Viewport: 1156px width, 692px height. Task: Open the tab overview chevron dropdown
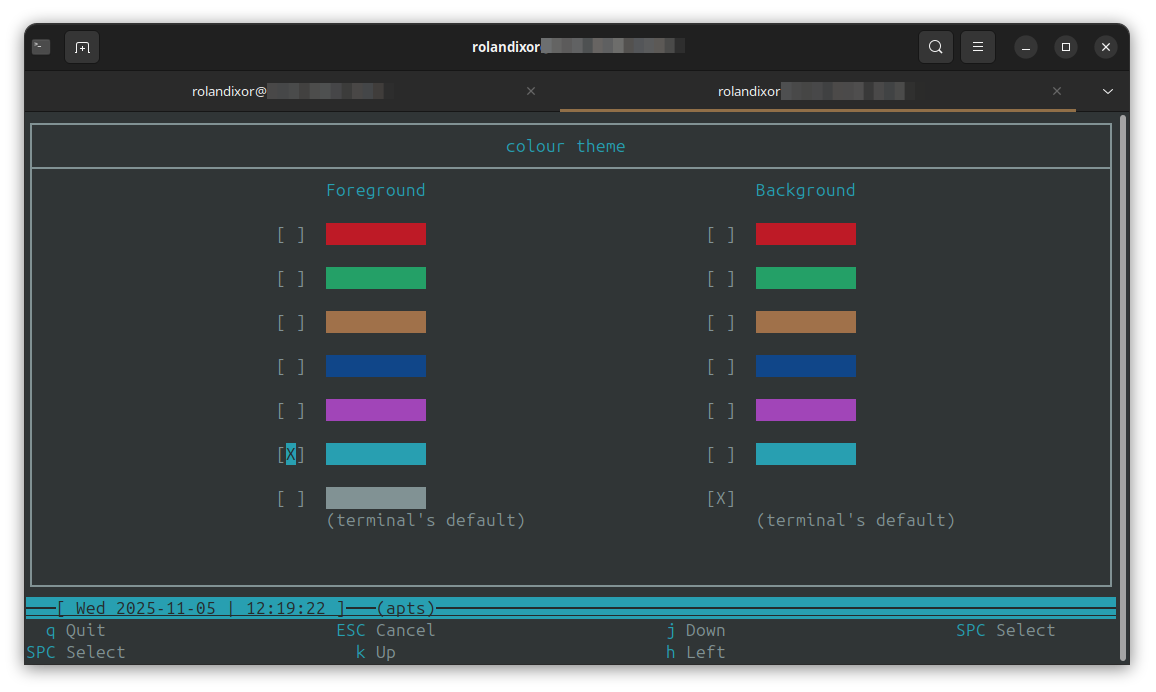tap(1108, 91)
